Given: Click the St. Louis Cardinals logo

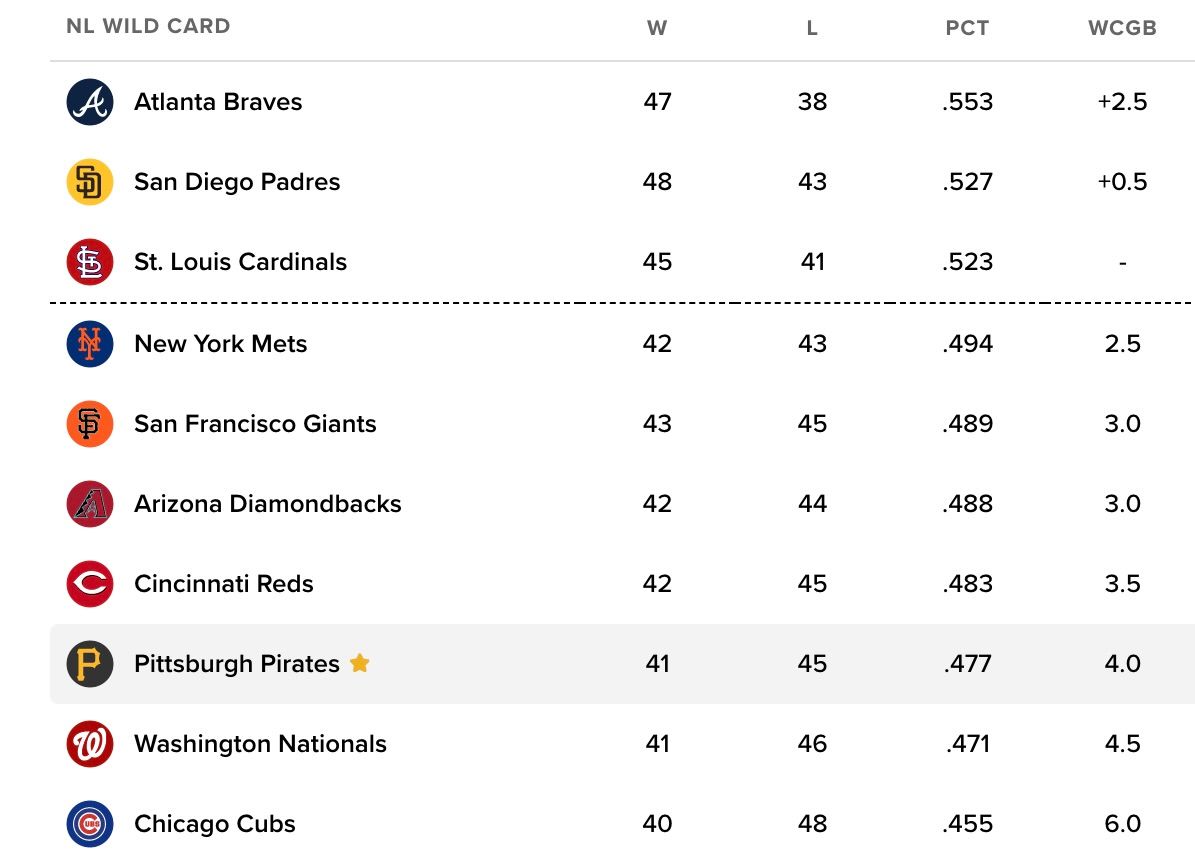Looking at the screenshot, I should pos(90,262).
